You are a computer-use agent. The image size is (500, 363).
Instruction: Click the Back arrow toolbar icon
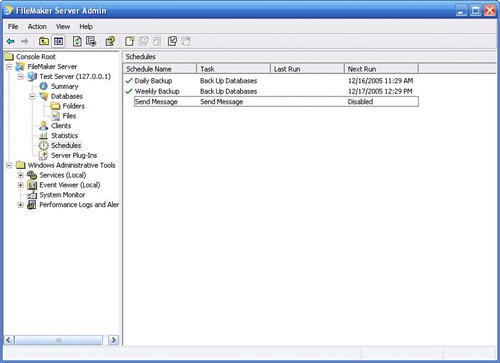[11, 41]
